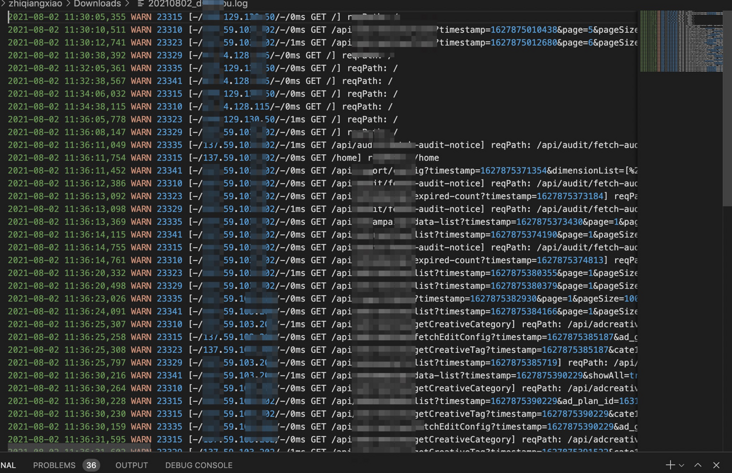Click getCreativeTag on the 11:36:30,230 line
The image size is (732, 473).
[450, 414]
